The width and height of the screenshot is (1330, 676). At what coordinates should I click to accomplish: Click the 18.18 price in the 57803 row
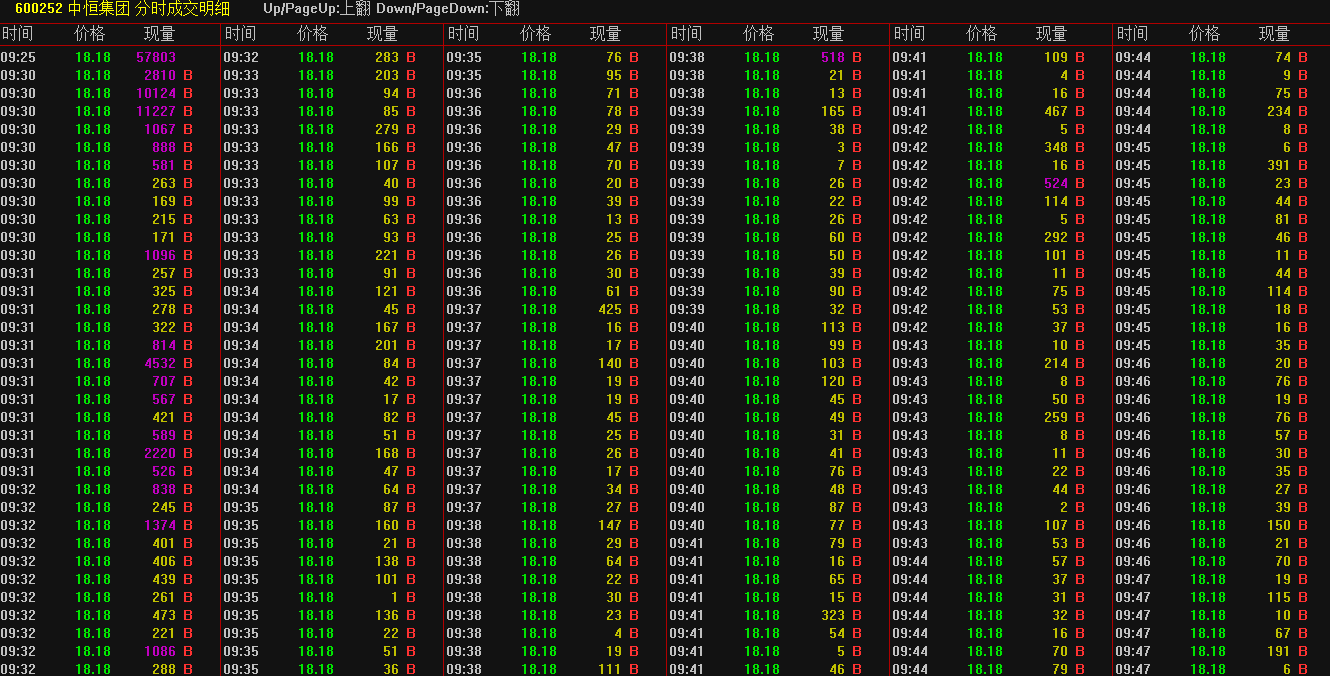pyautogui.click(x=93, y=57)
